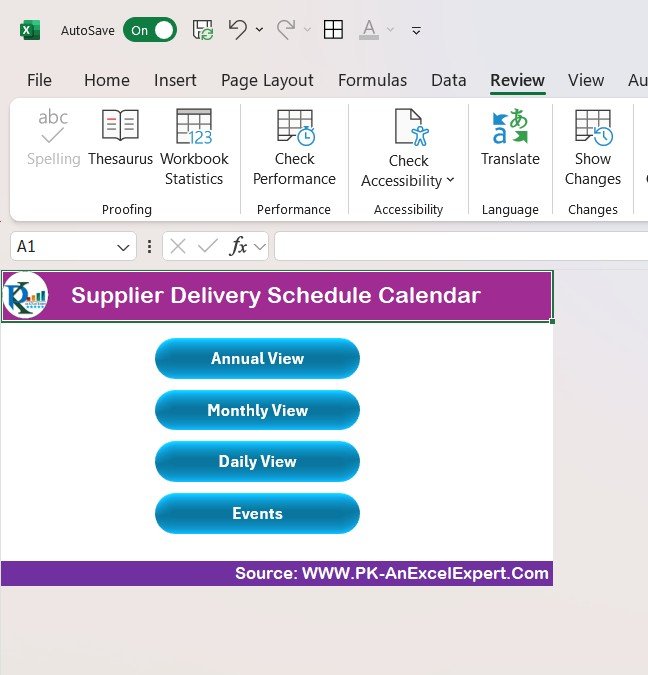Screen dimensions: 648x675
Task: Click inside the formula bar input
Action: pos(461,246)
